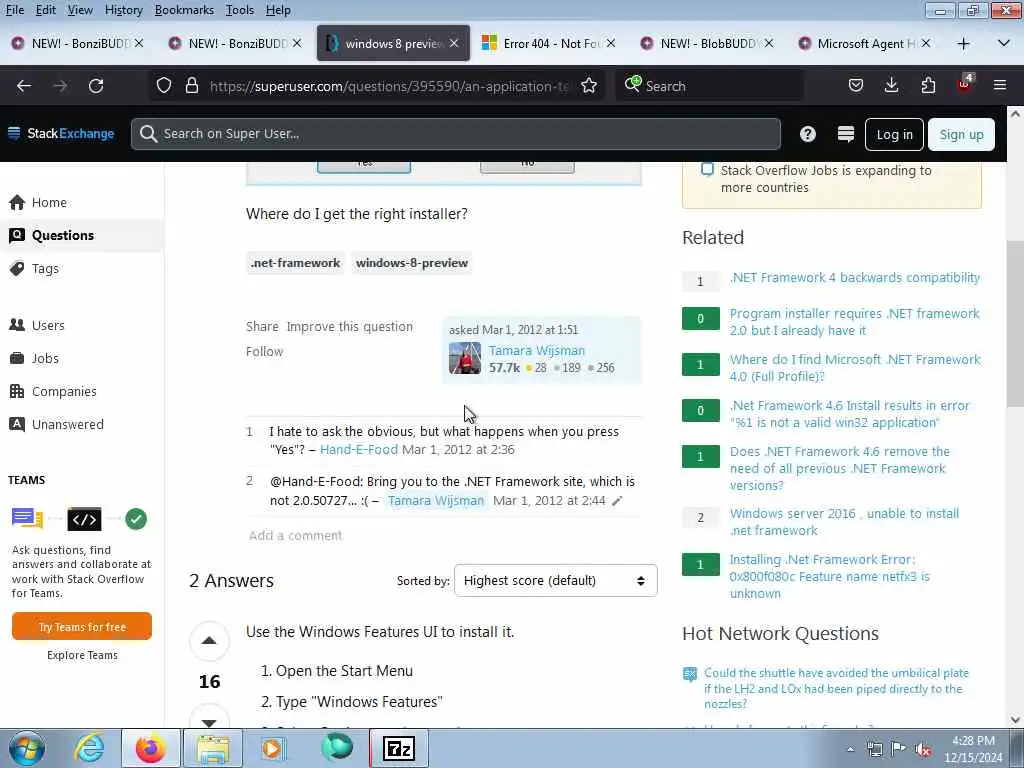Screen dimensions: 1024x768
Task: Click Tamara Wijsman name in asker card
Action: 537,351
